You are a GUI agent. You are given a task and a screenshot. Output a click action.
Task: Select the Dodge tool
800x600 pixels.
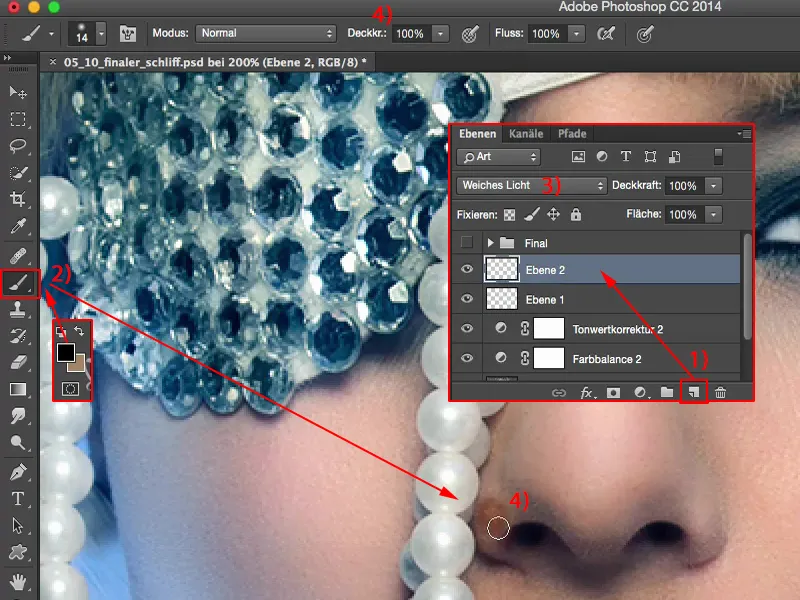click(x=18, y=442)
